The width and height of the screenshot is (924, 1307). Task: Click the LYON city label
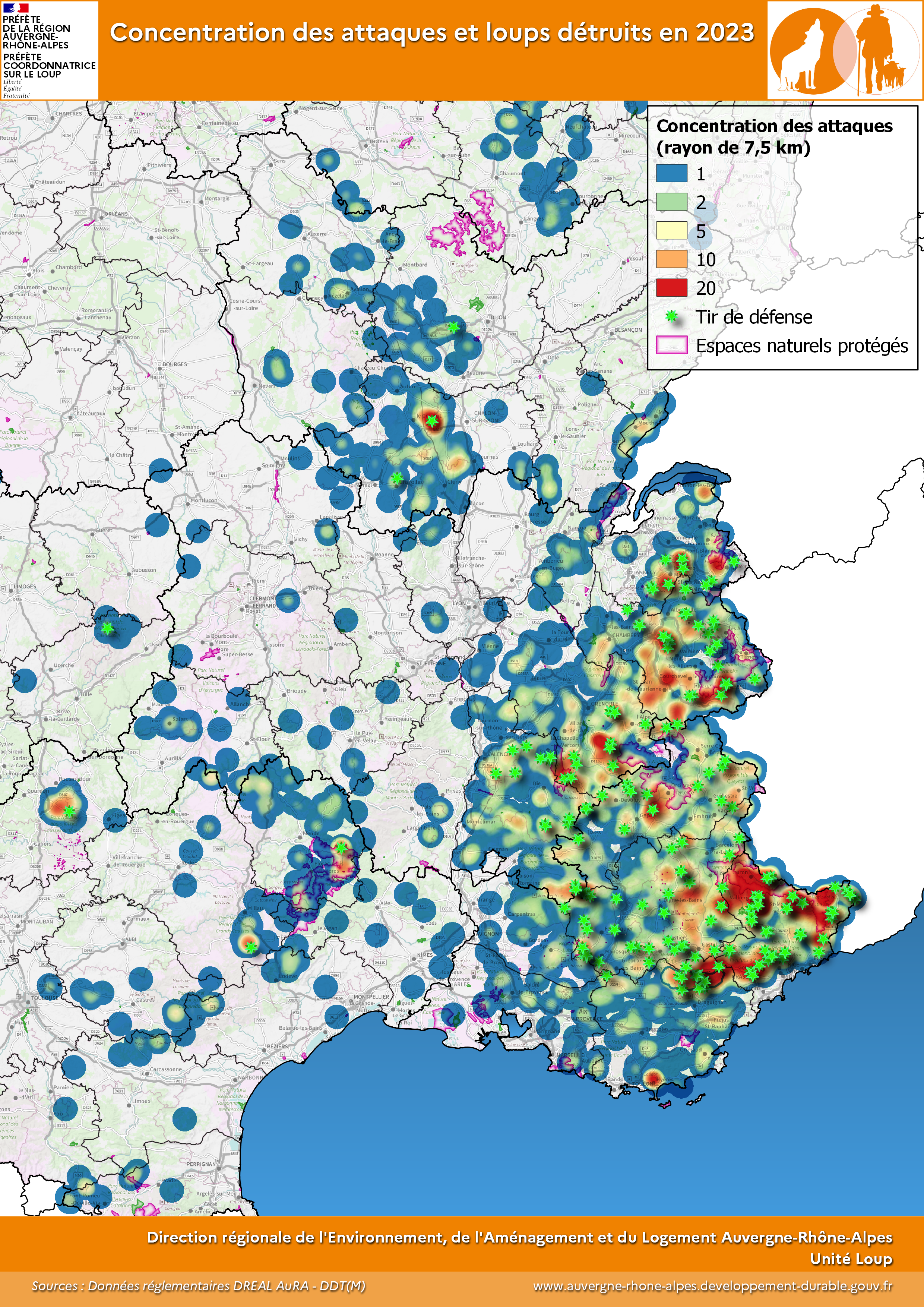pyautogui.click(x=459, y=603)
